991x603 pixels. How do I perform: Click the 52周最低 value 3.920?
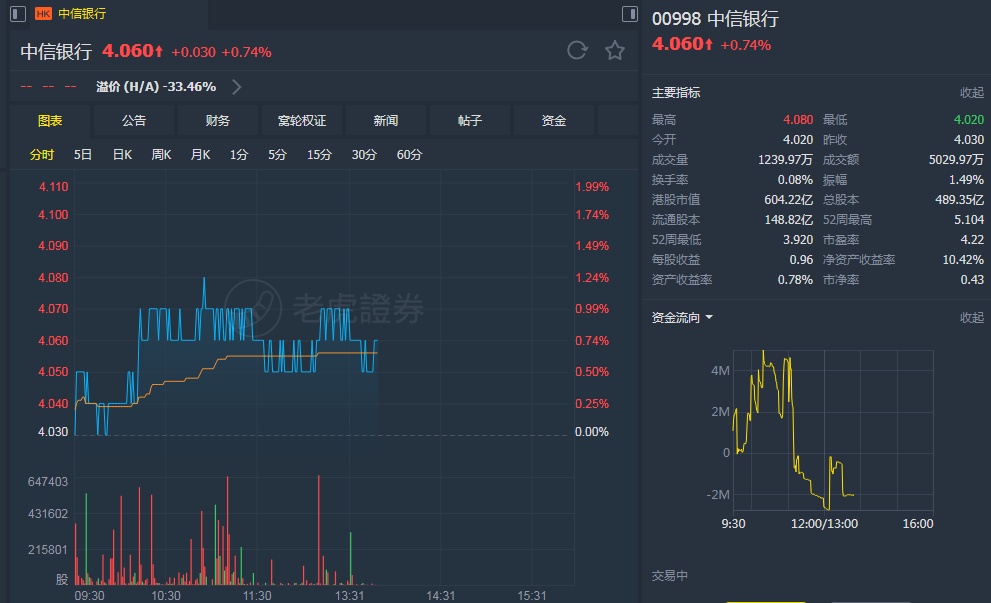798,240
